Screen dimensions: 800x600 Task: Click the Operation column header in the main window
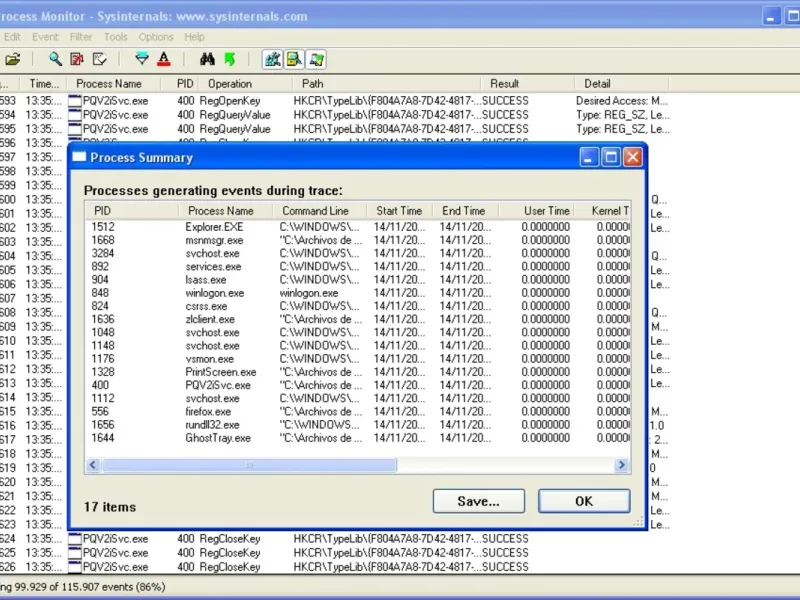(244, 84)
